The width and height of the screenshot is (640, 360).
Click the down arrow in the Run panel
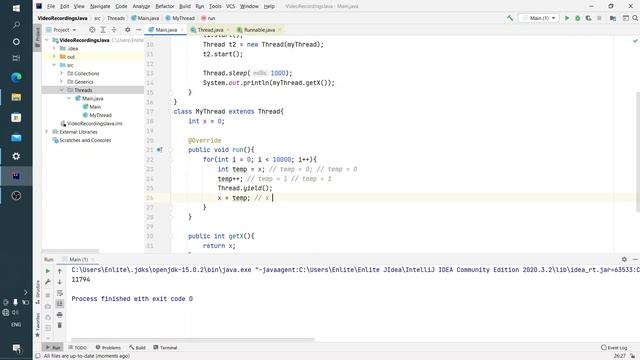60,282
